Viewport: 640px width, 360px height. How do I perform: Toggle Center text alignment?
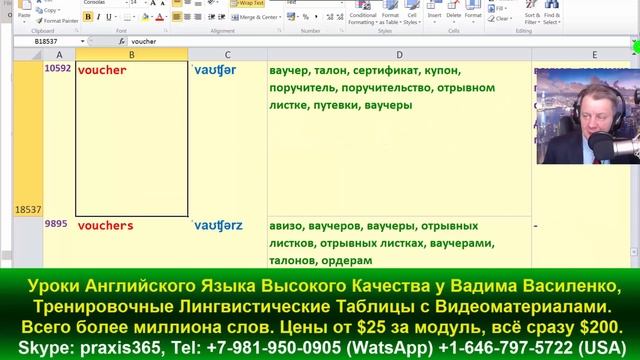187,17
